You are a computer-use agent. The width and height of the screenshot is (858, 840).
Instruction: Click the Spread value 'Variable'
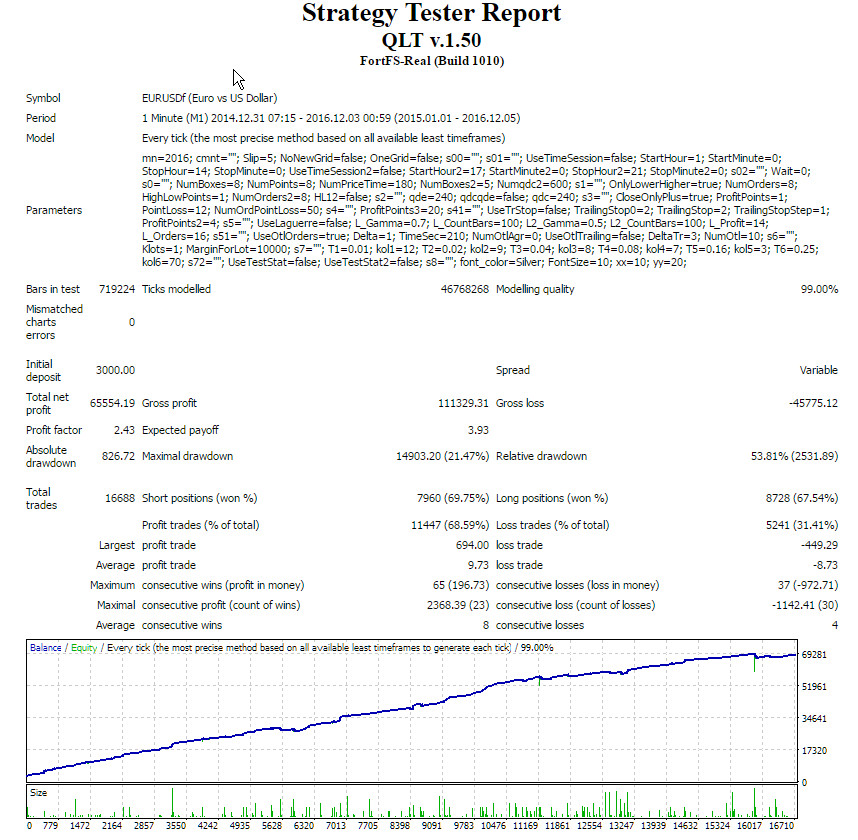click(819, 370)
